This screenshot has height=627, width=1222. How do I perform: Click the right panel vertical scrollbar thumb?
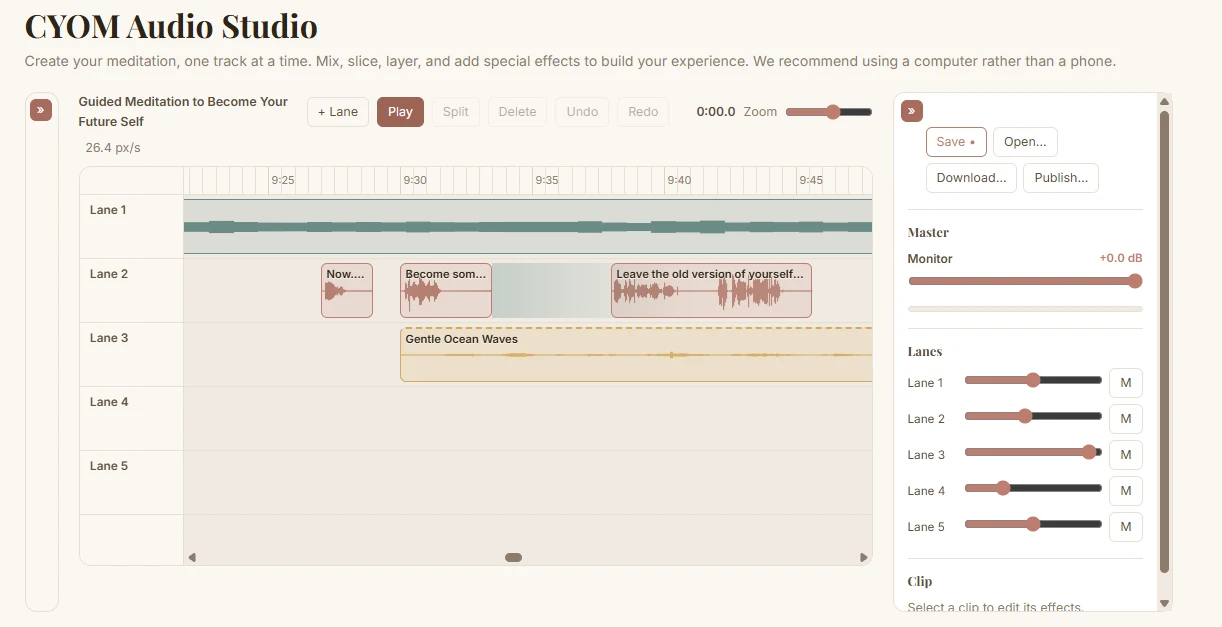click(x=1164, y=342)
